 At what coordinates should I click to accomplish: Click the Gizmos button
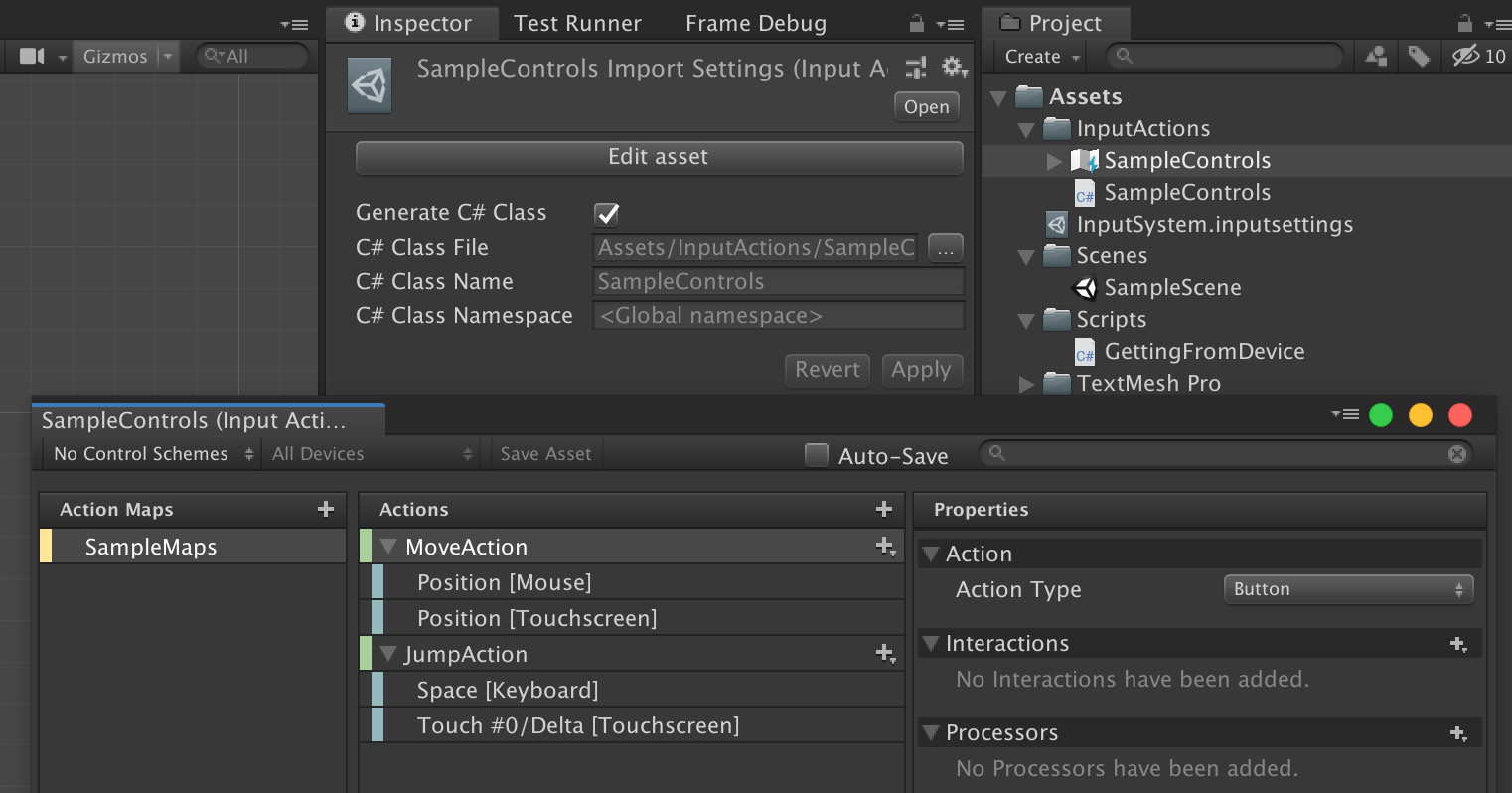click(x=115, y=57)
